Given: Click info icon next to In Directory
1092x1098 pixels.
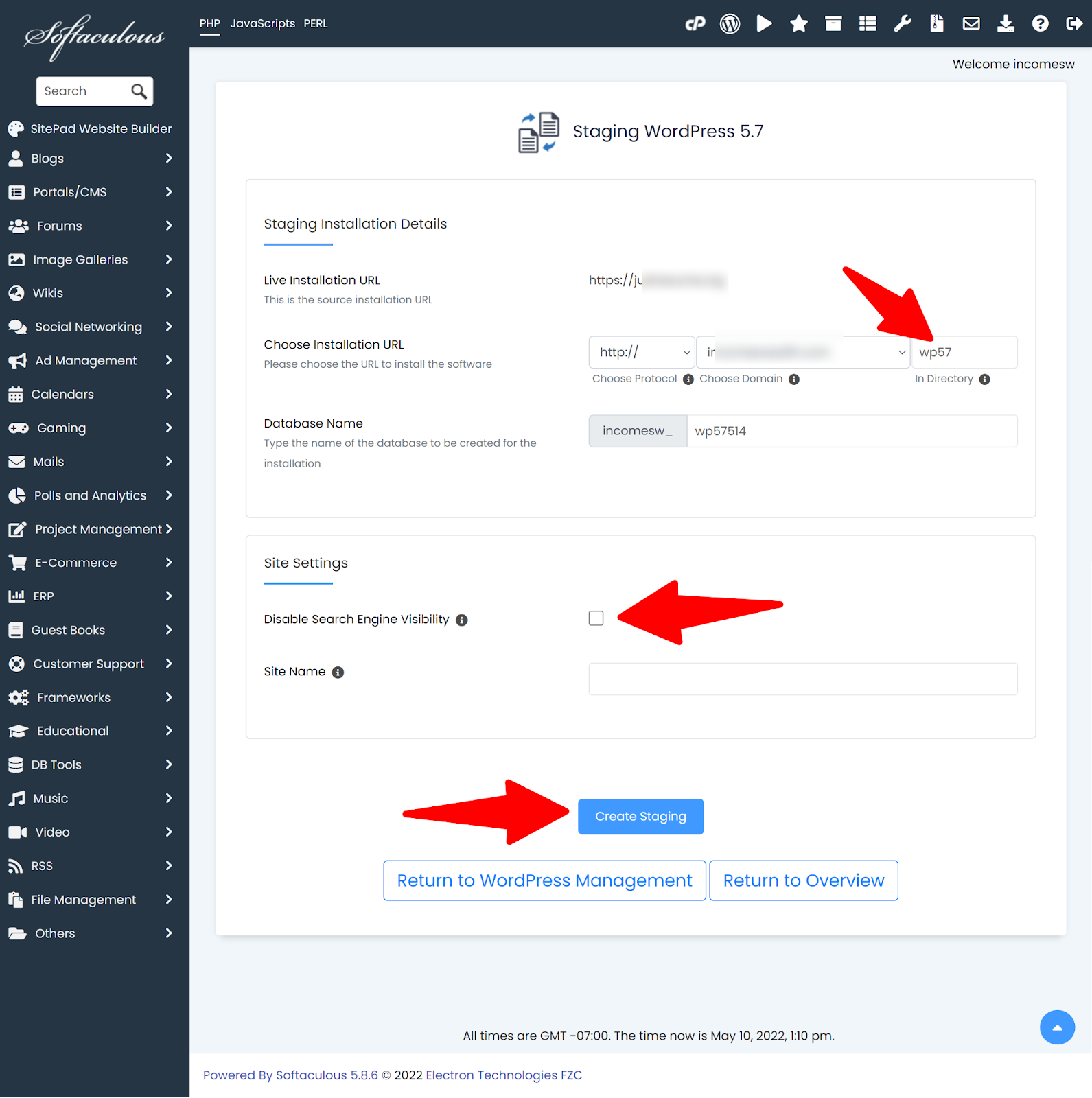Looking at the screenshot, I should [985, 379].
